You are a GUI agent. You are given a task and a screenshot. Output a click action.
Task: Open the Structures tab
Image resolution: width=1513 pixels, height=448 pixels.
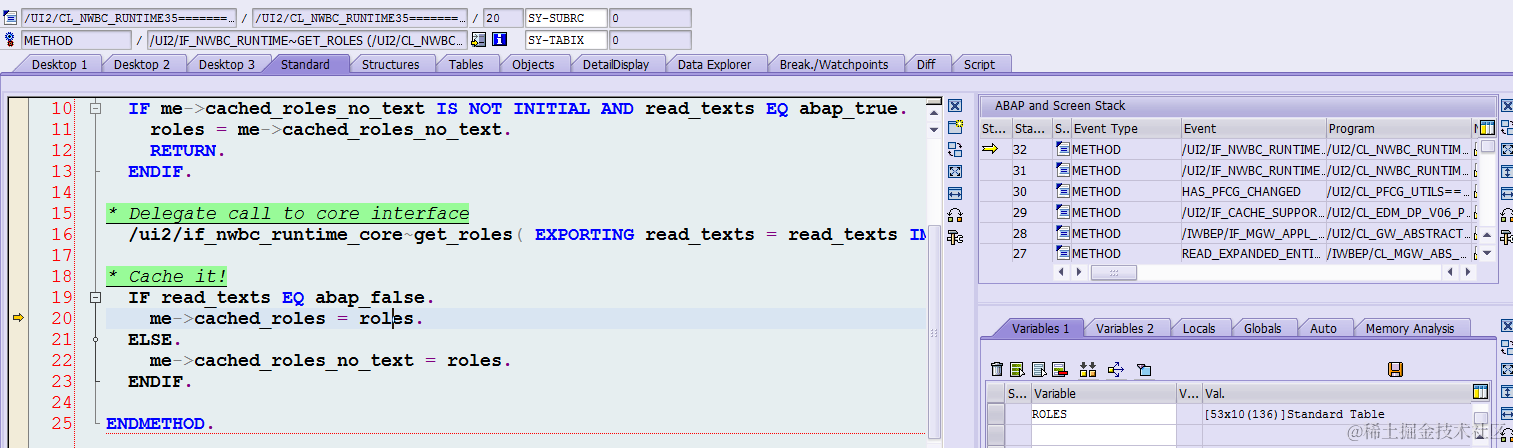coord(390,64)
